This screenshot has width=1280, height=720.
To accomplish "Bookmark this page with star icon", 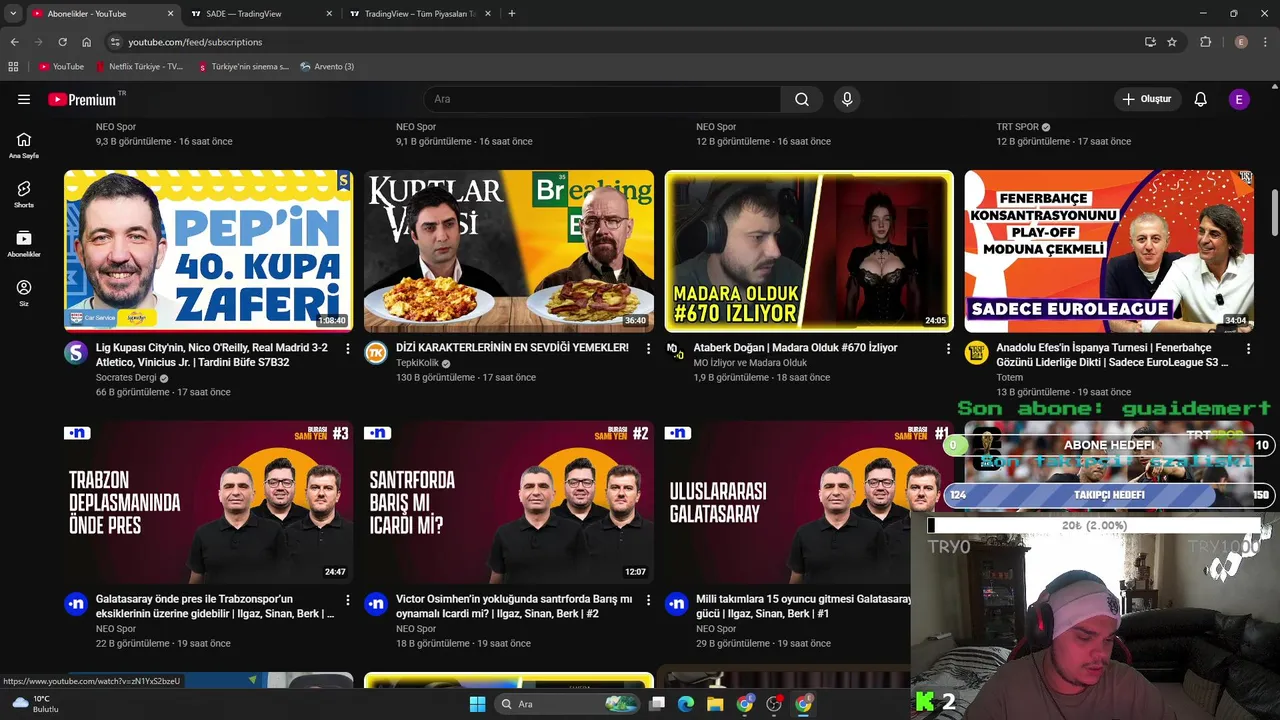I will point(1172,42).
